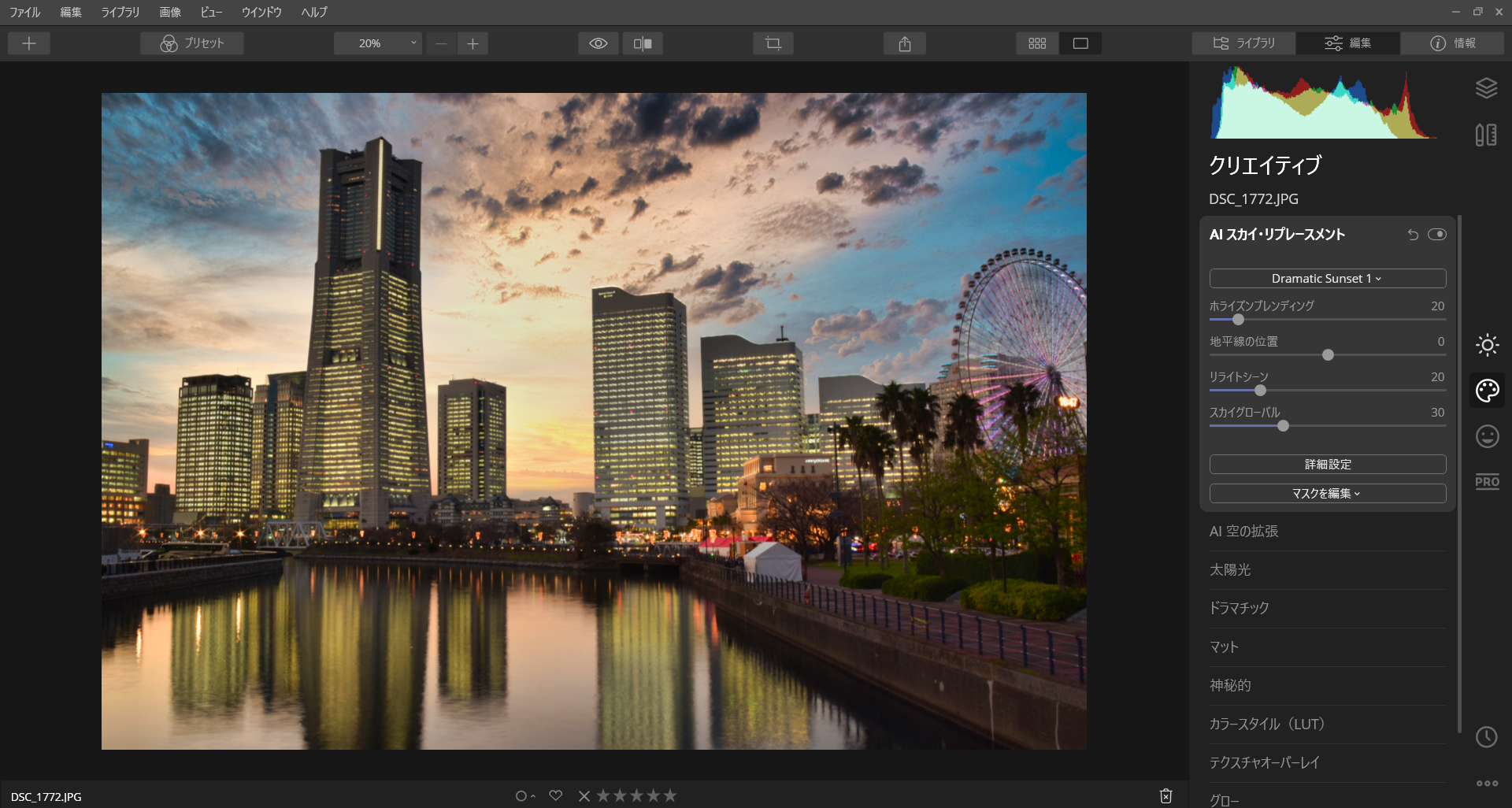
Task: Switch to the ライブラリ tab
Action: point(1244,43)
